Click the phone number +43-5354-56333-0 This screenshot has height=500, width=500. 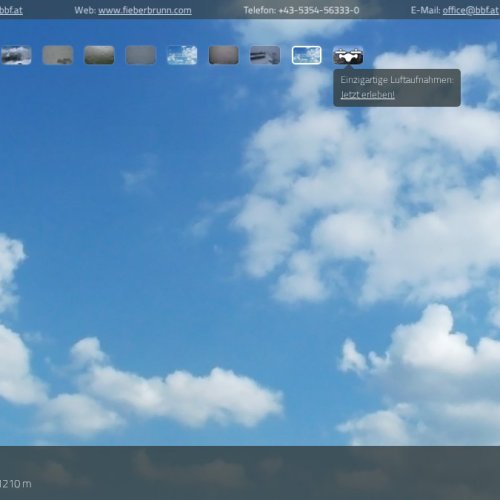[319, 10]
